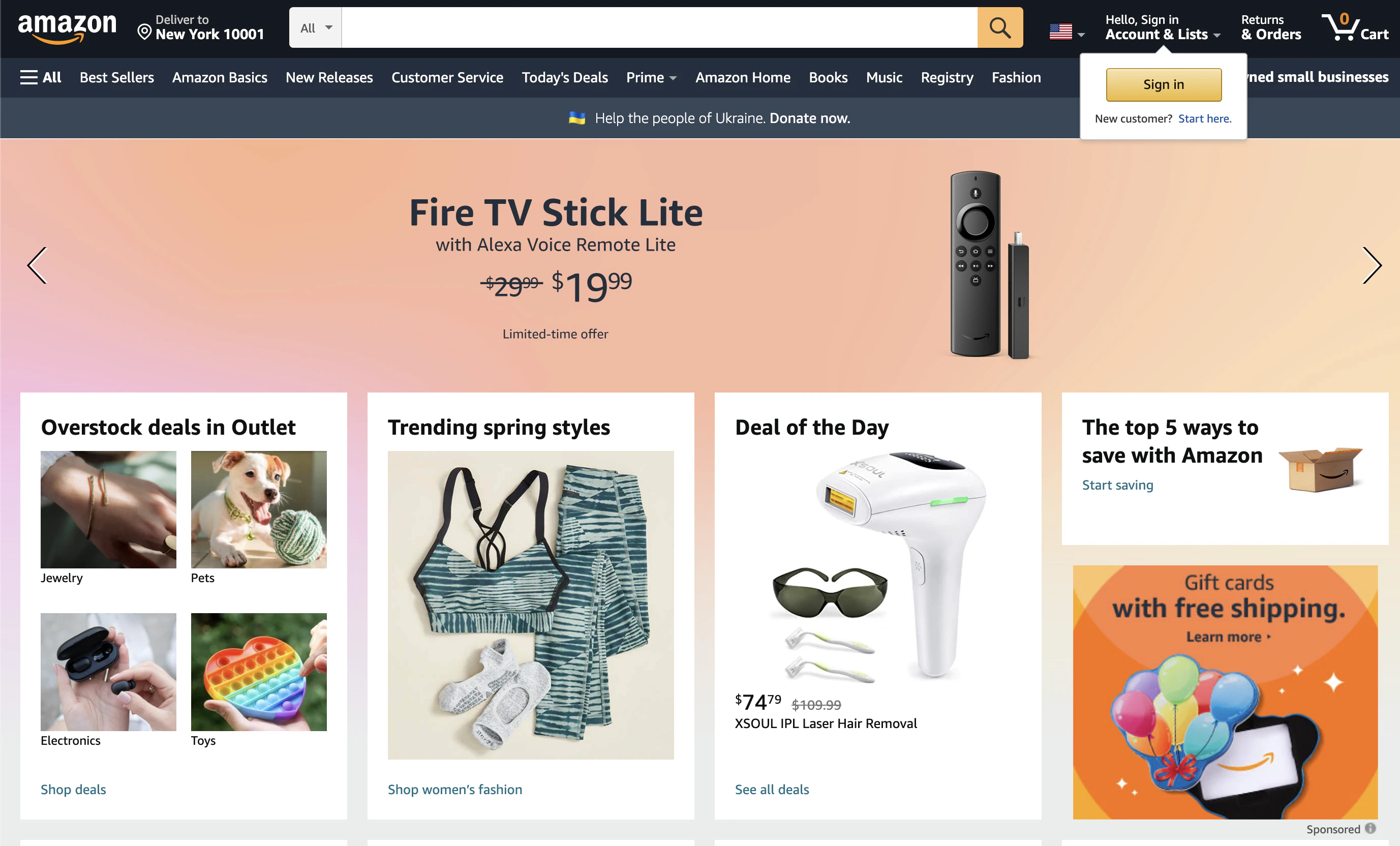Select Best Sellers from navigation bar

(116, 77)
